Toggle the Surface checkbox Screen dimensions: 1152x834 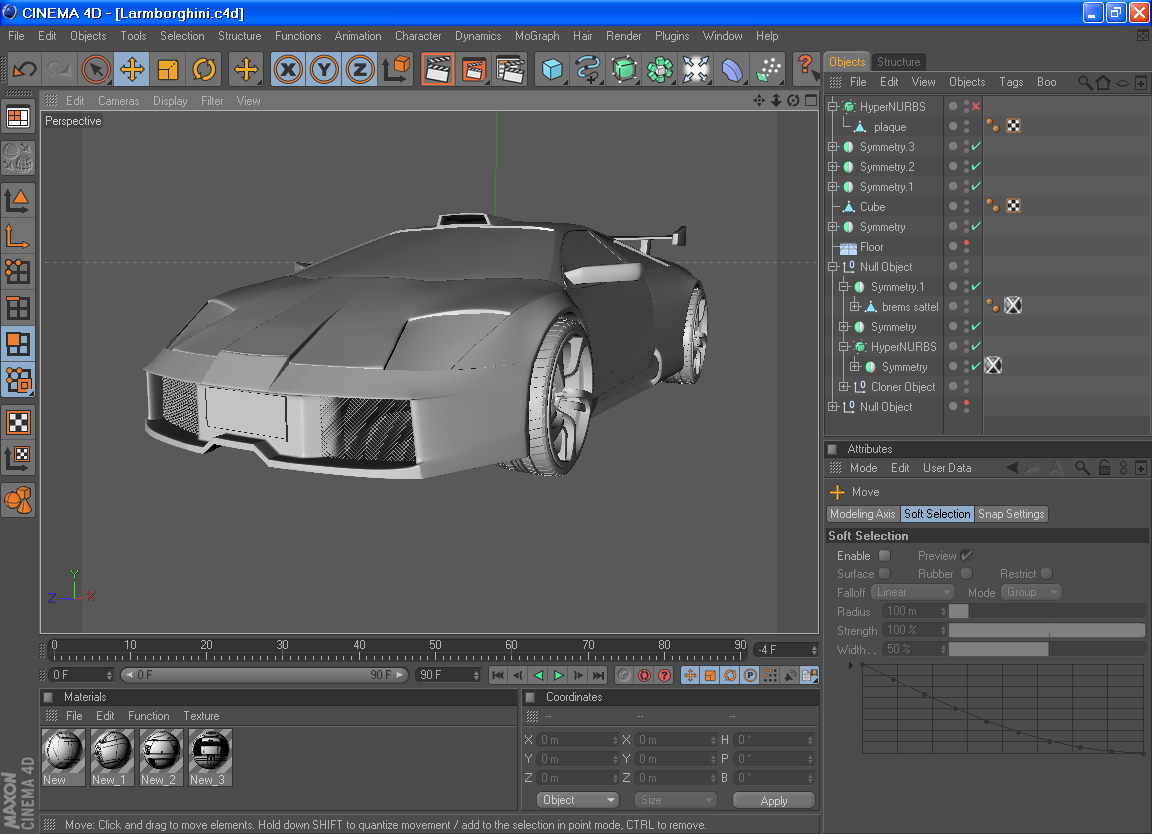(x=885, y=573)
